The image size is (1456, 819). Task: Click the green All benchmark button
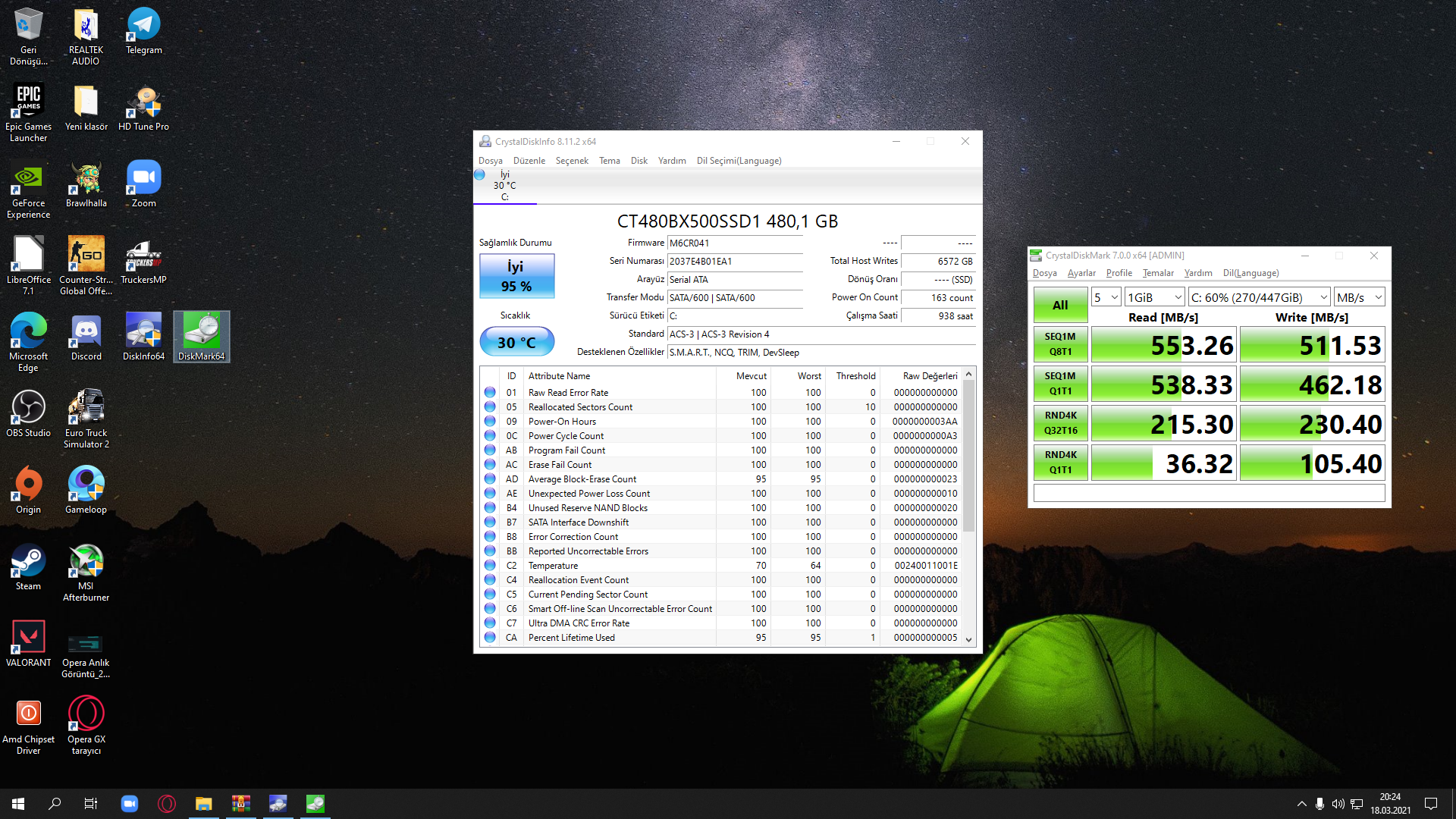click(x=1060, y=305)
